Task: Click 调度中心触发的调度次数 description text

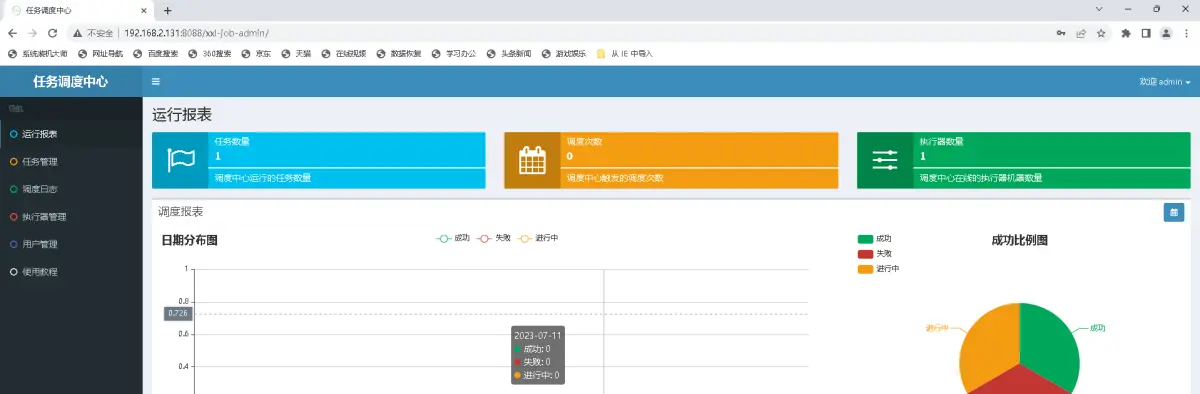Action: pyautogui.click(x=615, y=178)
